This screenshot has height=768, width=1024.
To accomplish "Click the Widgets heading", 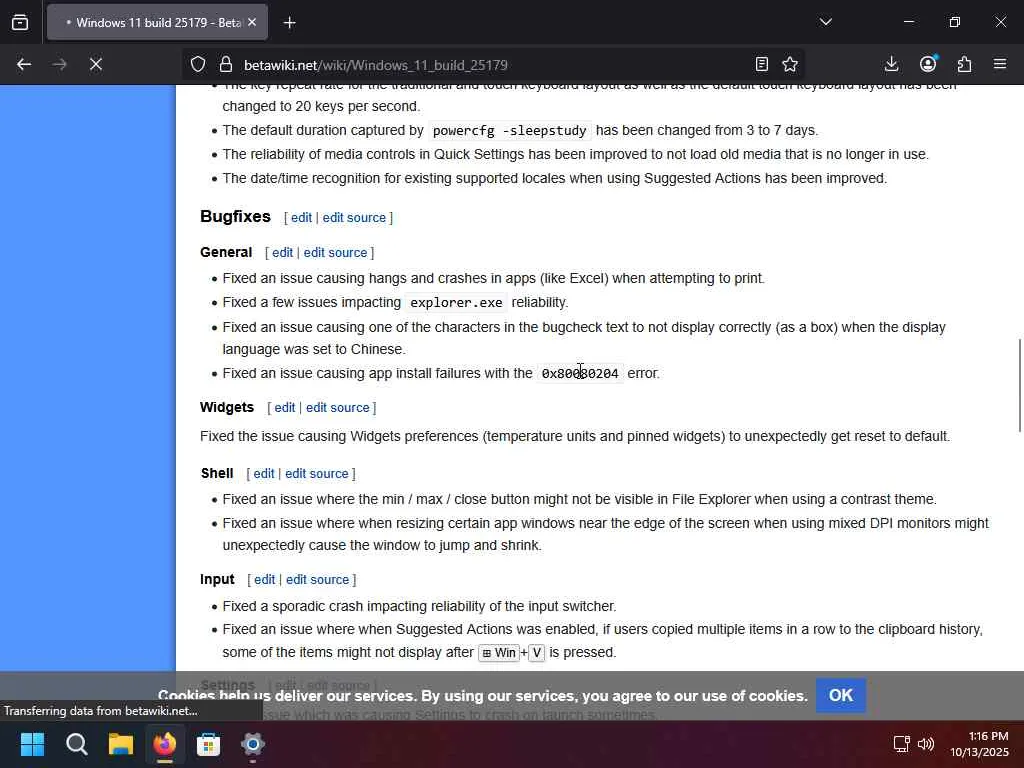I will [227, 407].
